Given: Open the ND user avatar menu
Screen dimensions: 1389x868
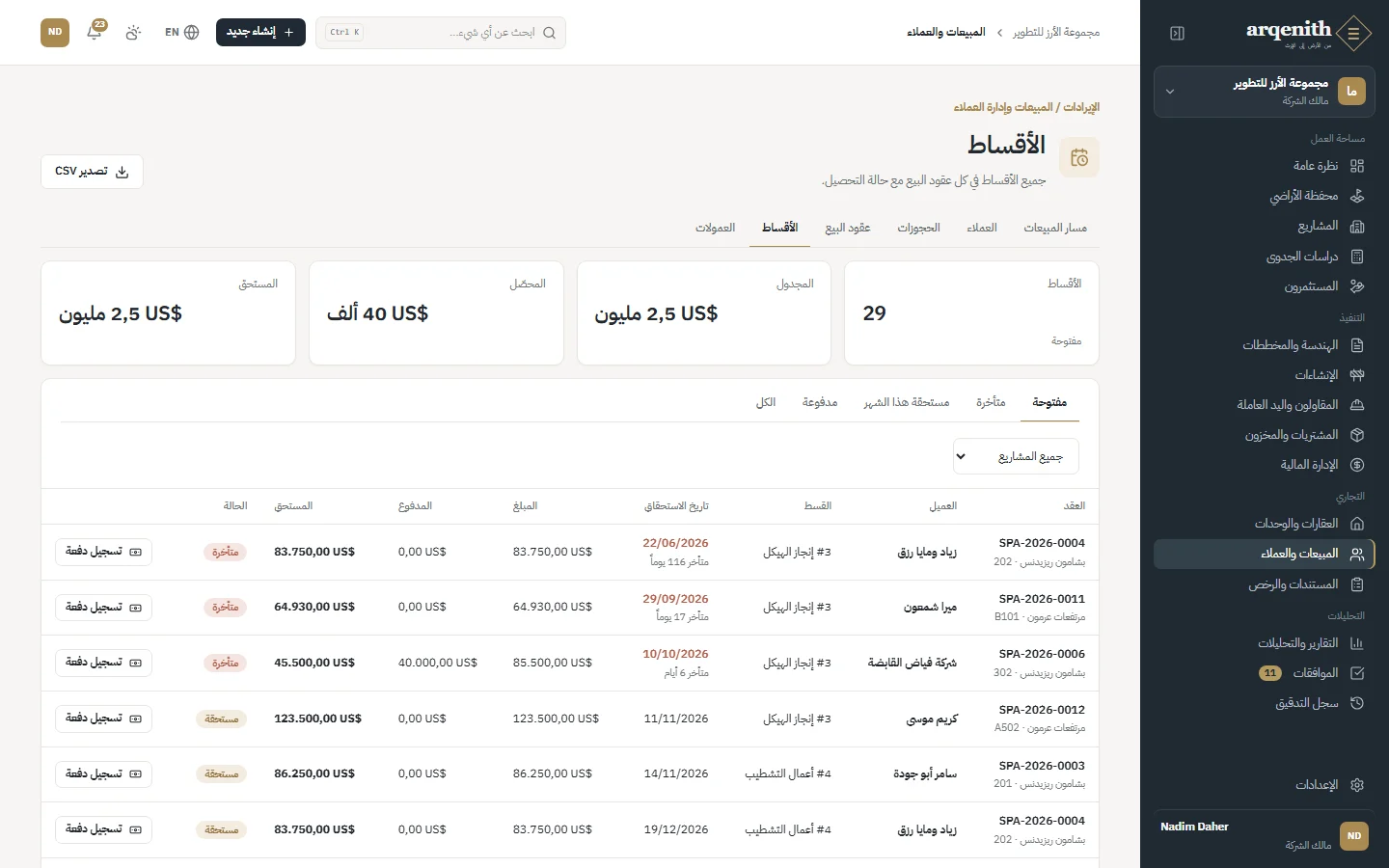Looking at the screenshot, I should click(55, 32).
